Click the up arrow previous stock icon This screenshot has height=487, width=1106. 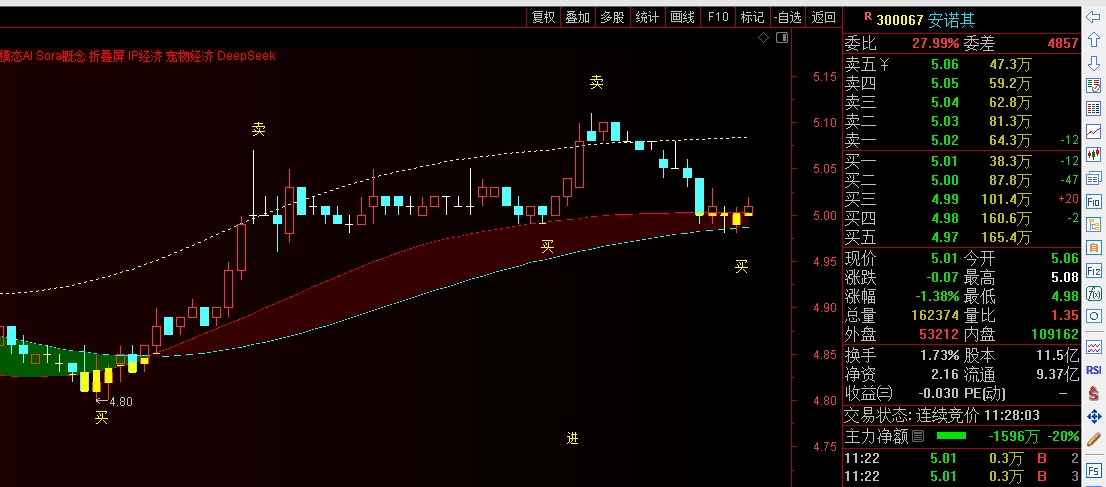click(1094, 40)
